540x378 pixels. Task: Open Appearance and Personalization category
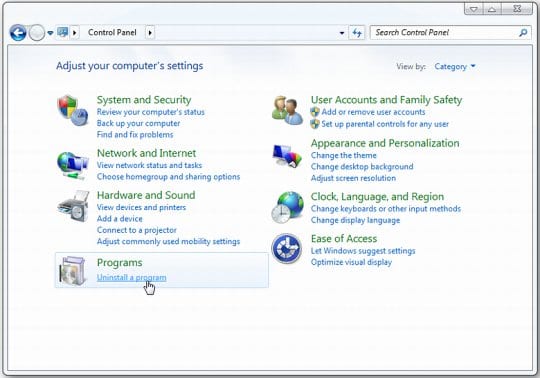[385, 143]
